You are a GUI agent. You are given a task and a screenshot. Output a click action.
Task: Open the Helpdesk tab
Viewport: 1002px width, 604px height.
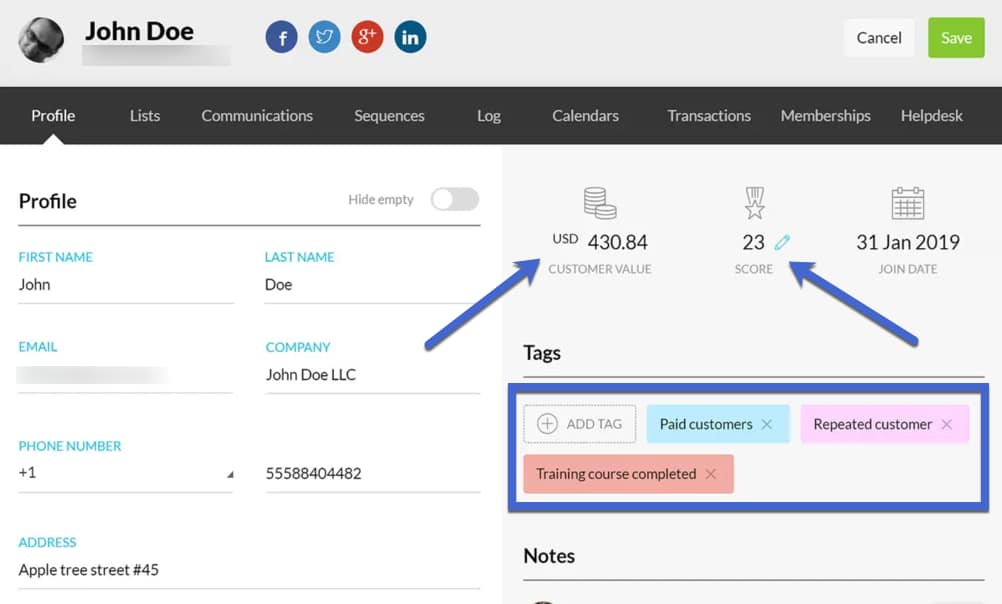point(931,115)
